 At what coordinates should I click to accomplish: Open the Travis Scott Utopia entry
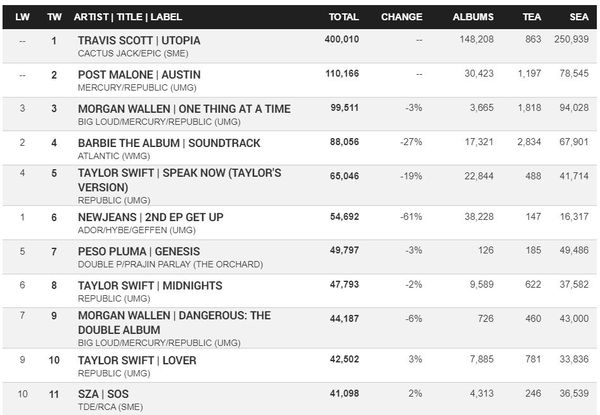pos(139,41)
